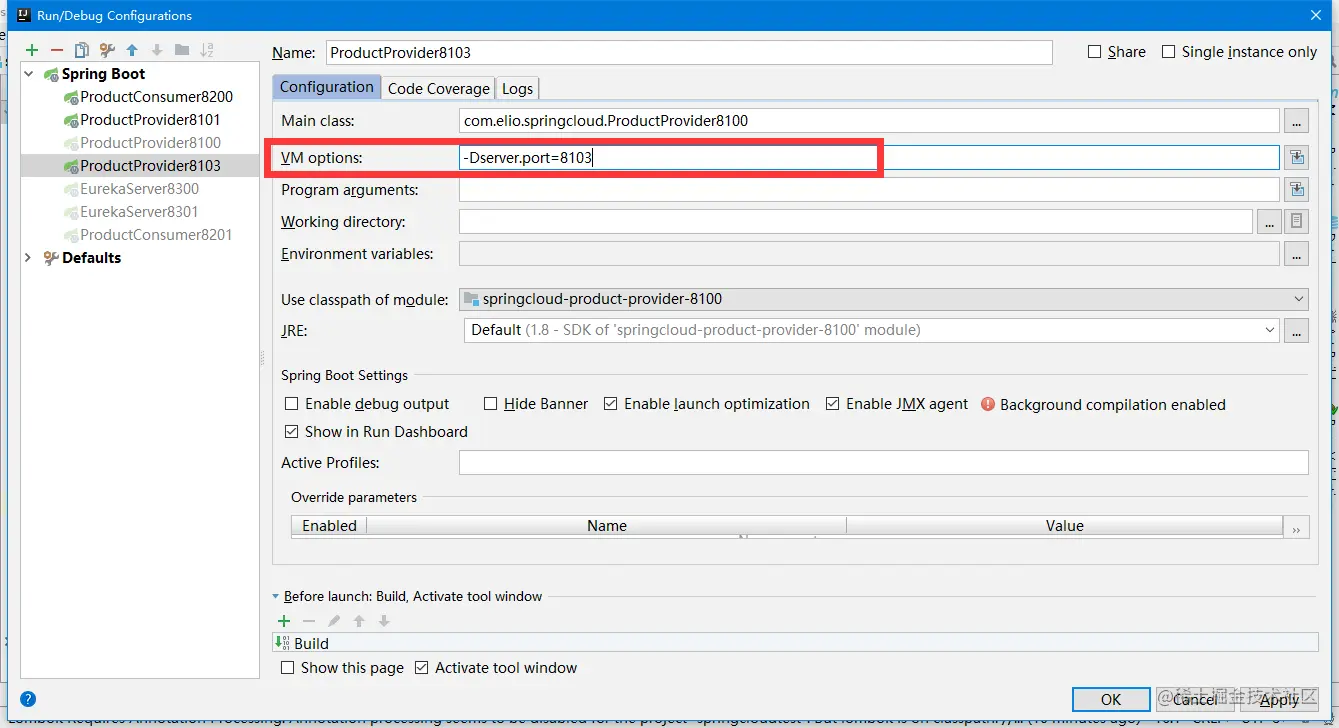The height and width of the screenshot is (728, 1339).
Task: Click the Apply button
Action: click(1279, 699)
